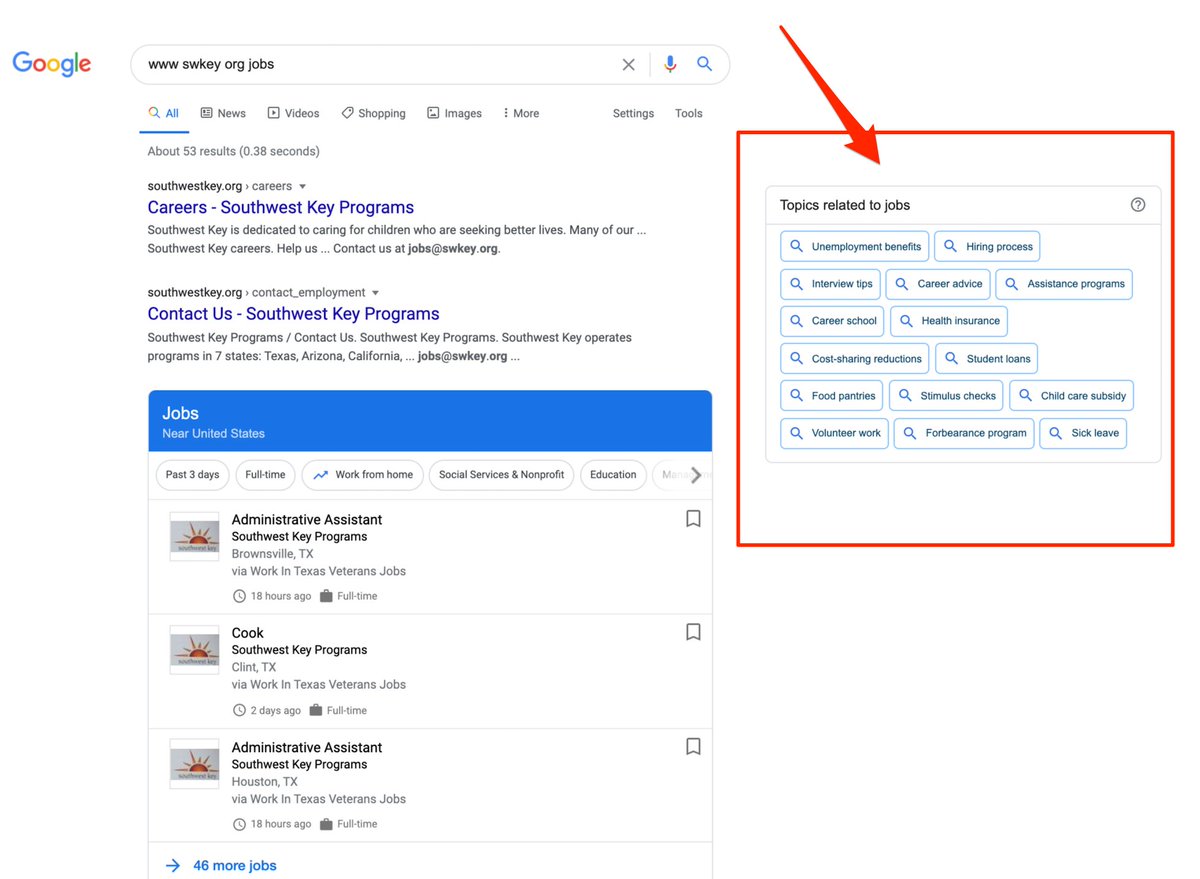Search the Student loans topic
1200x879 pixels.
[x=987, y=359]
